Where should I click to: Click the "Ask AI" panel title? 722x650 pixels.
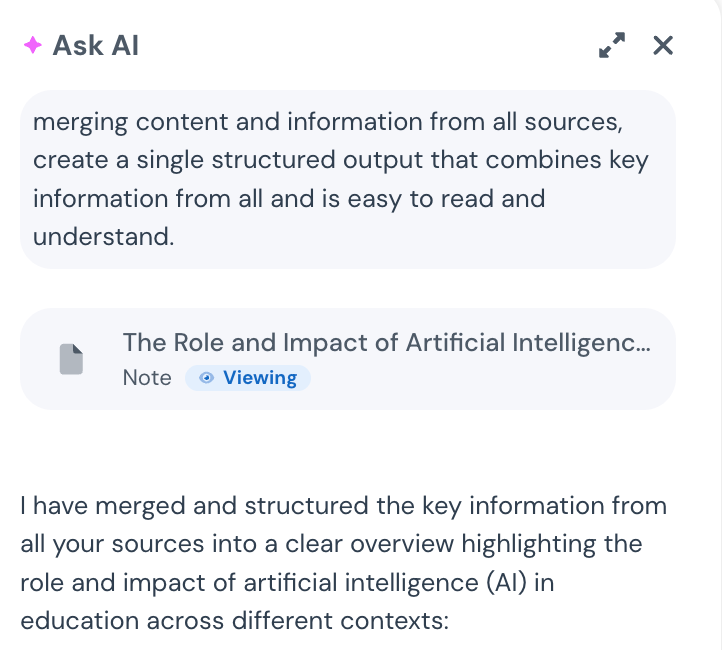(x=95, y=46)
